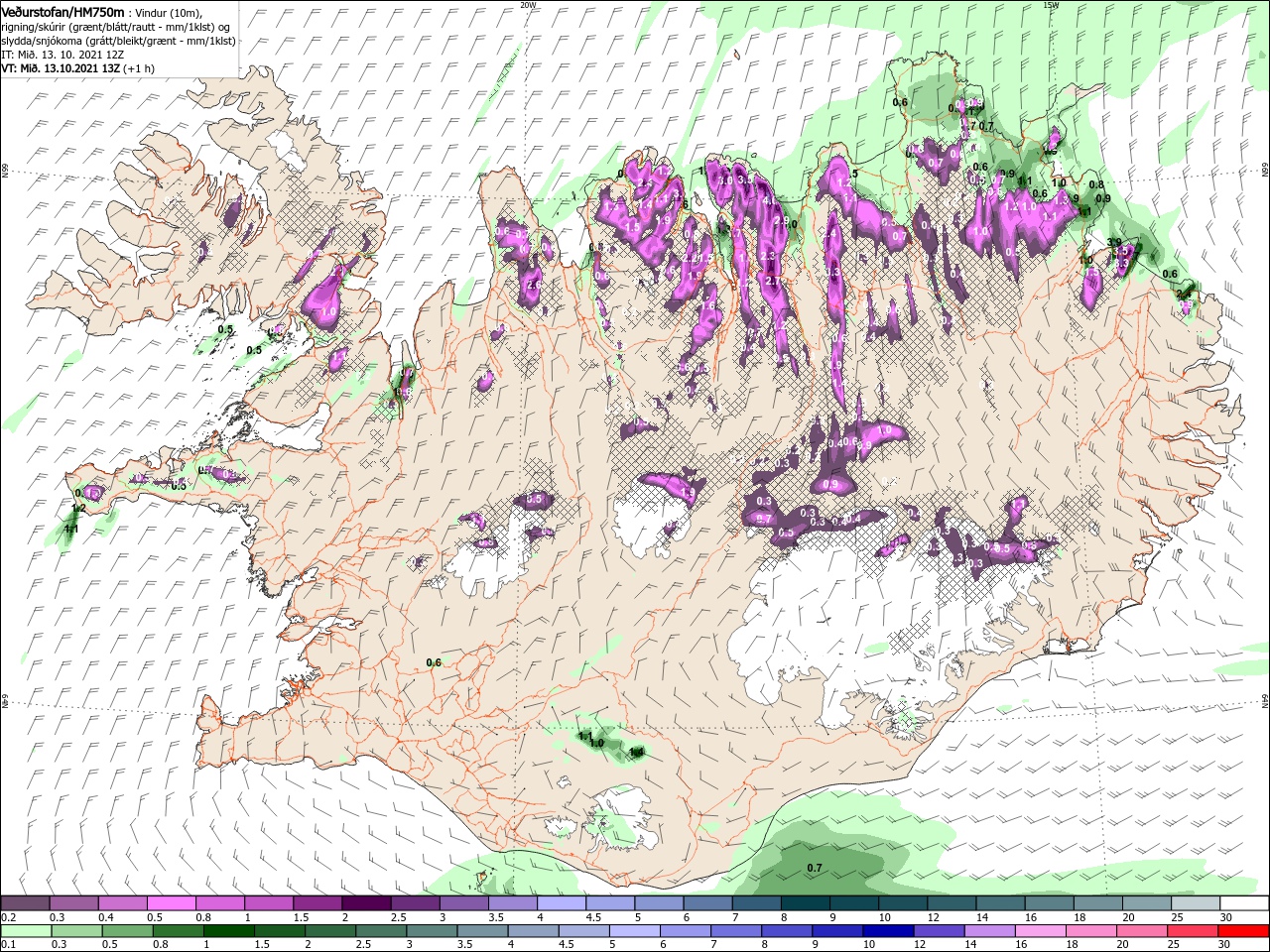This screenshot has width=1270, height=952.
Task: Click the 0.1 label starting the rain scale
Action: pyautogui.click(x=8, y=945)
